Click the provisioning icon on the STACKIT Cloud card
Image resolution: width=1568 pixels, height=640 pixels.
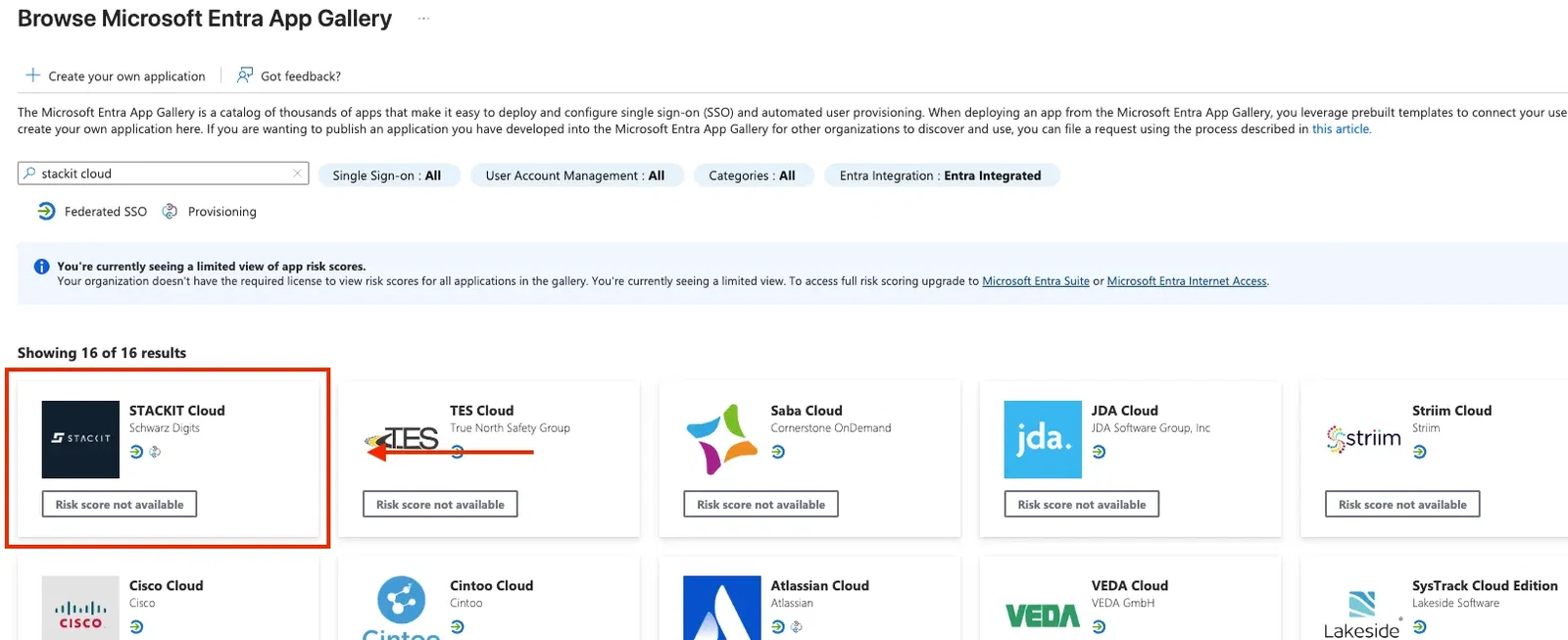155,452
